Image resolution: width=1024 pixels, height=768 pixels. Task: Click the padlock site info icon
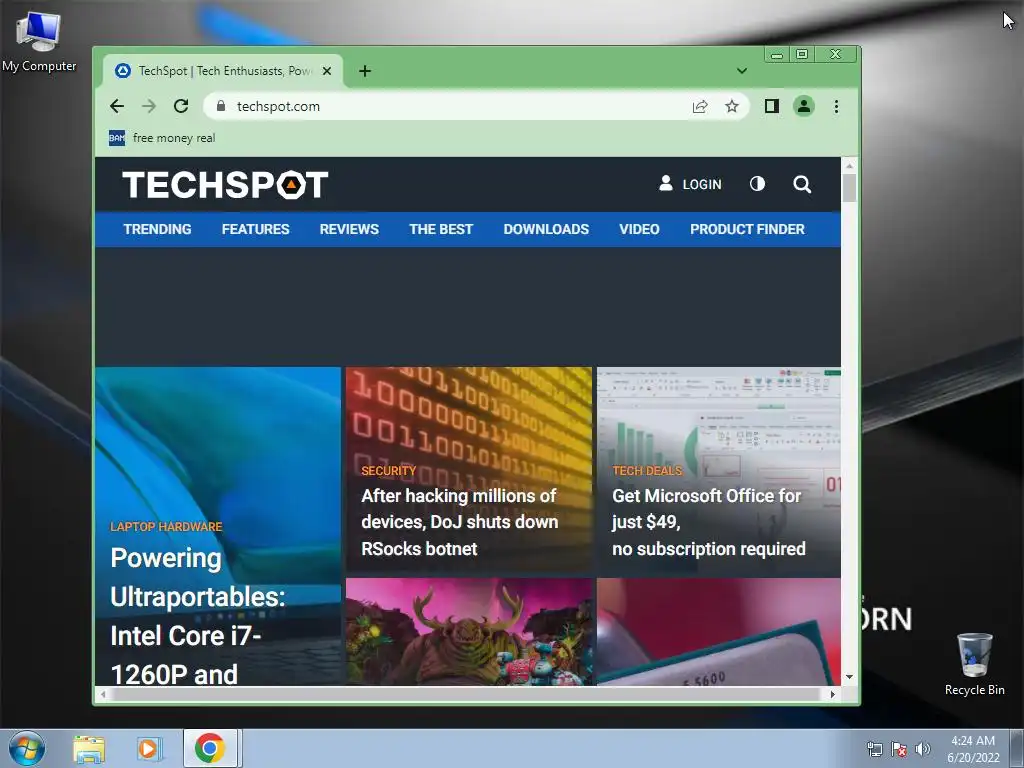221,106
